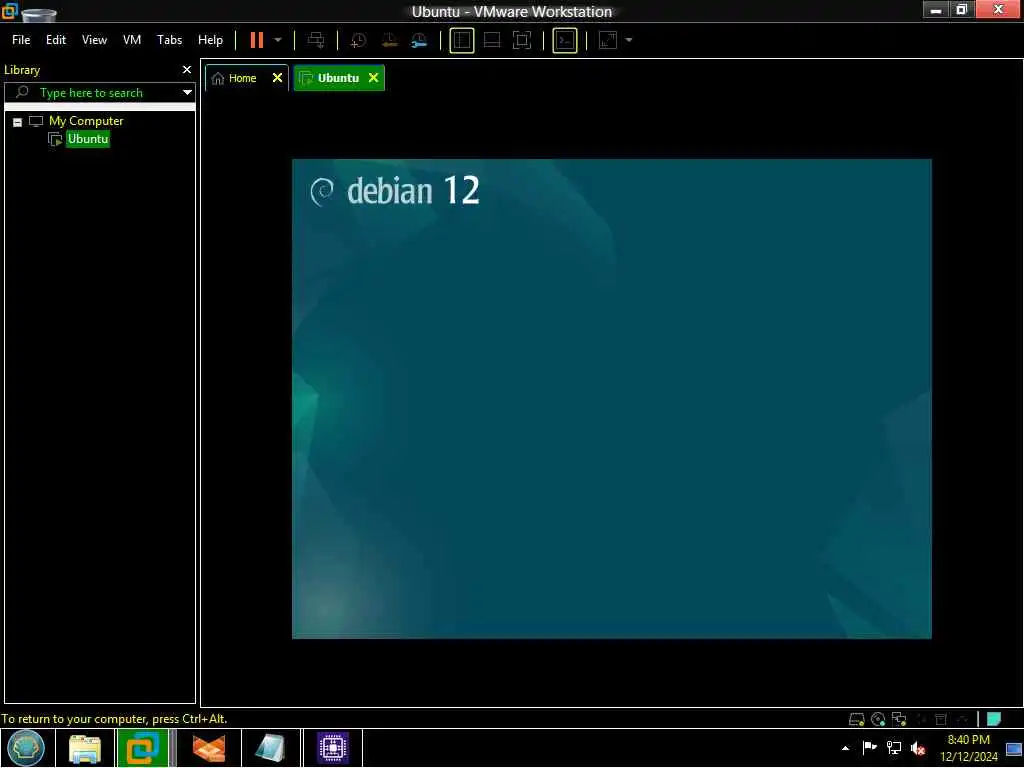The image size is (1024, 768).
Task: Click the Action Center flag icon
Action: 869,748
